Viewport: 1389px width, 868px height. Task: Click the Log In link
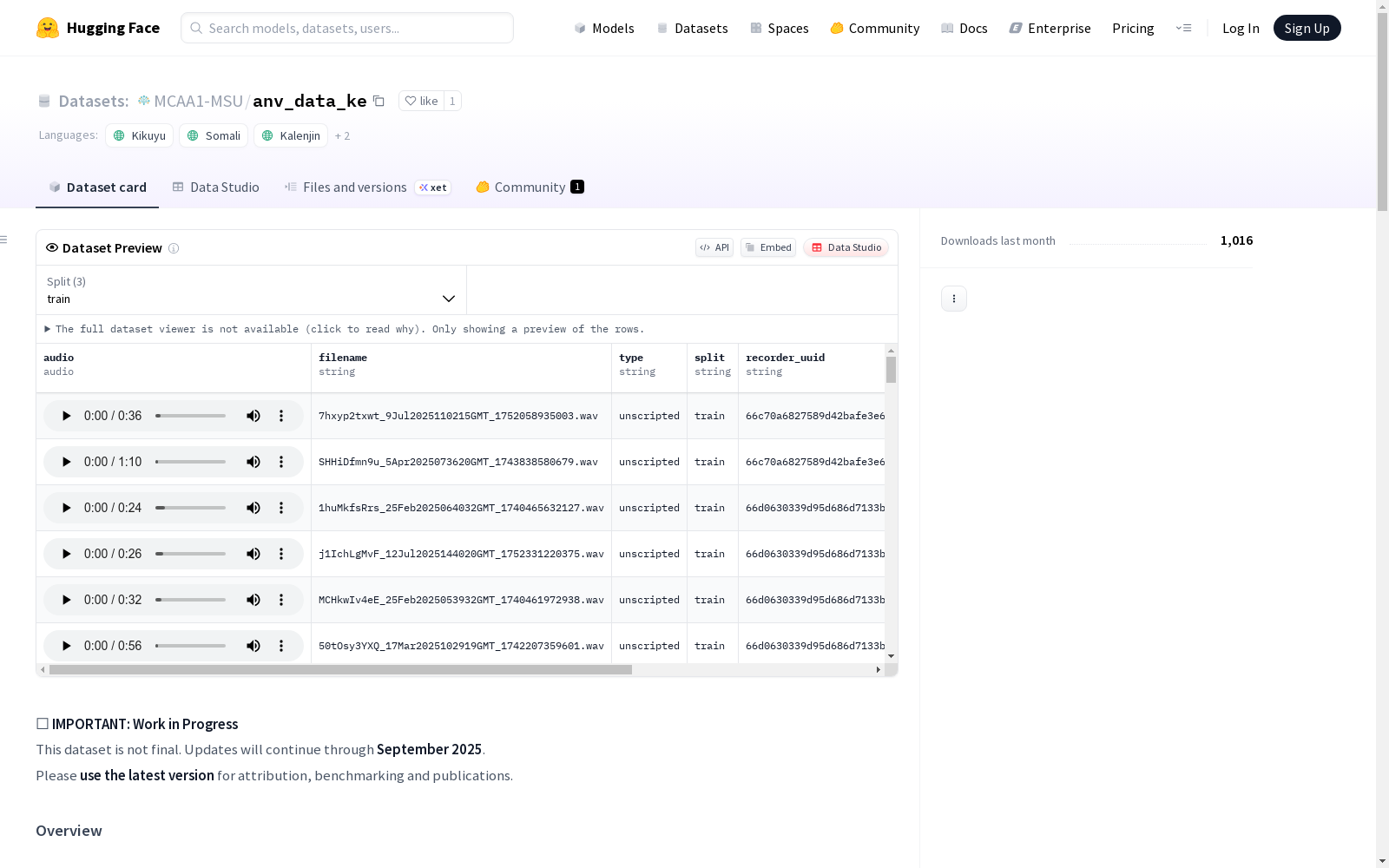pyautogui.click(x=1241, y=28)
